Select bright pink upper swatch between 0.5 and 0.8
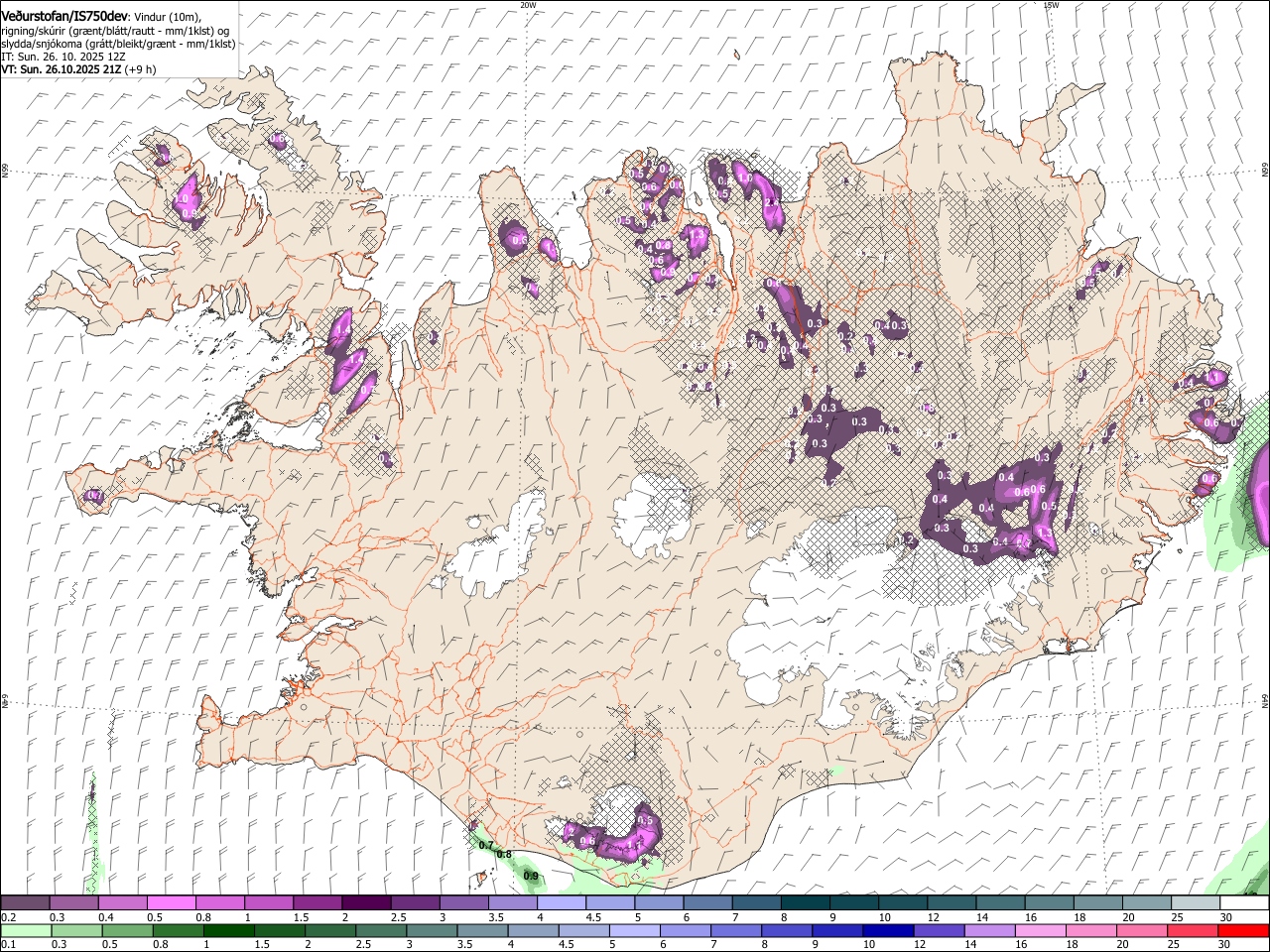Image resolution: width=1270 pixels, height=952 pixels. pos(171,903)
